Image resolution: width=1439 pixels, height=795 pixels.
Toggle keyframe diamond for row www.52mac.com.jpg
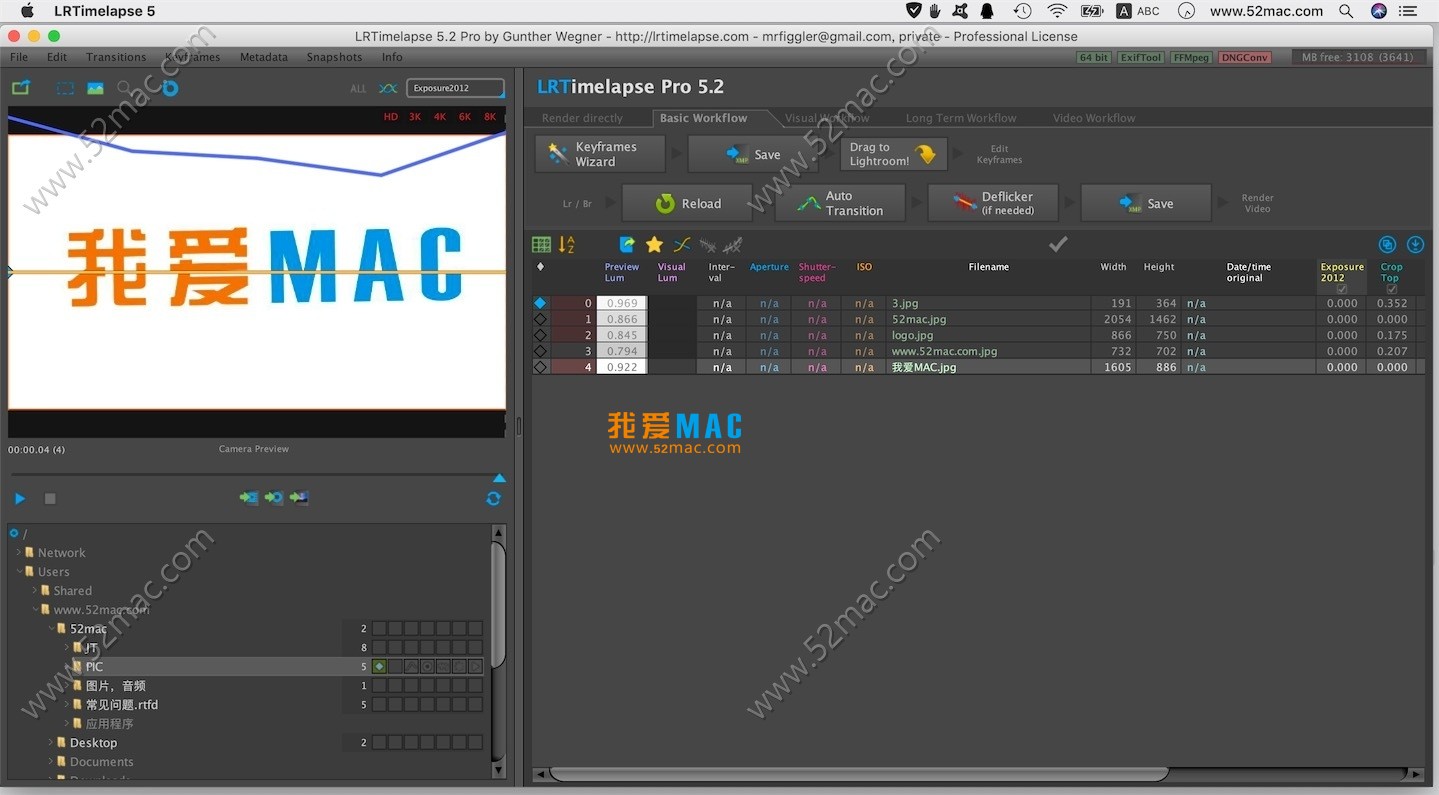tap(540, 351)
